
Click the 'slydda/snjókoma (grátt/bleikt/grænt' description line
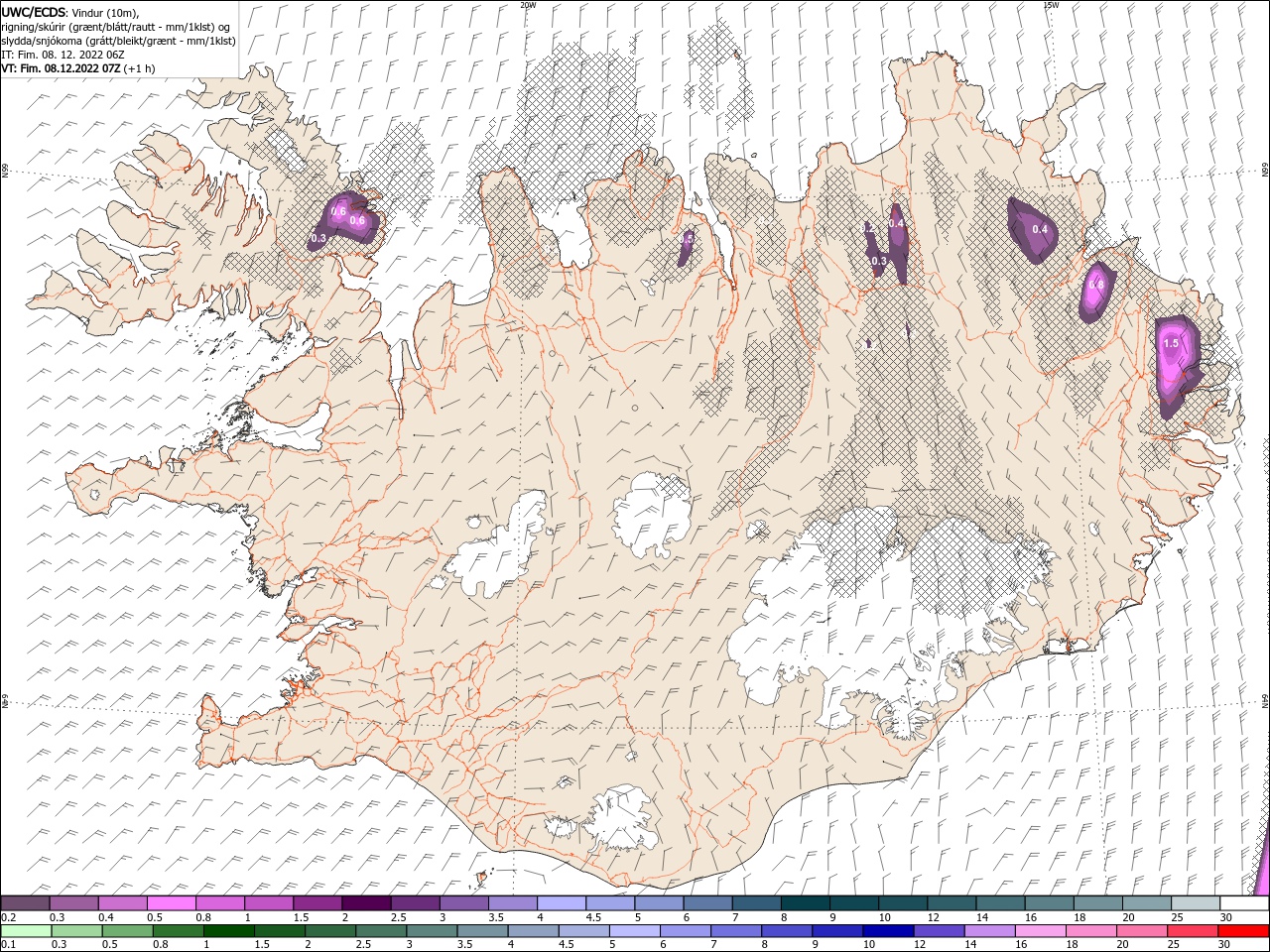pos(118,40)
